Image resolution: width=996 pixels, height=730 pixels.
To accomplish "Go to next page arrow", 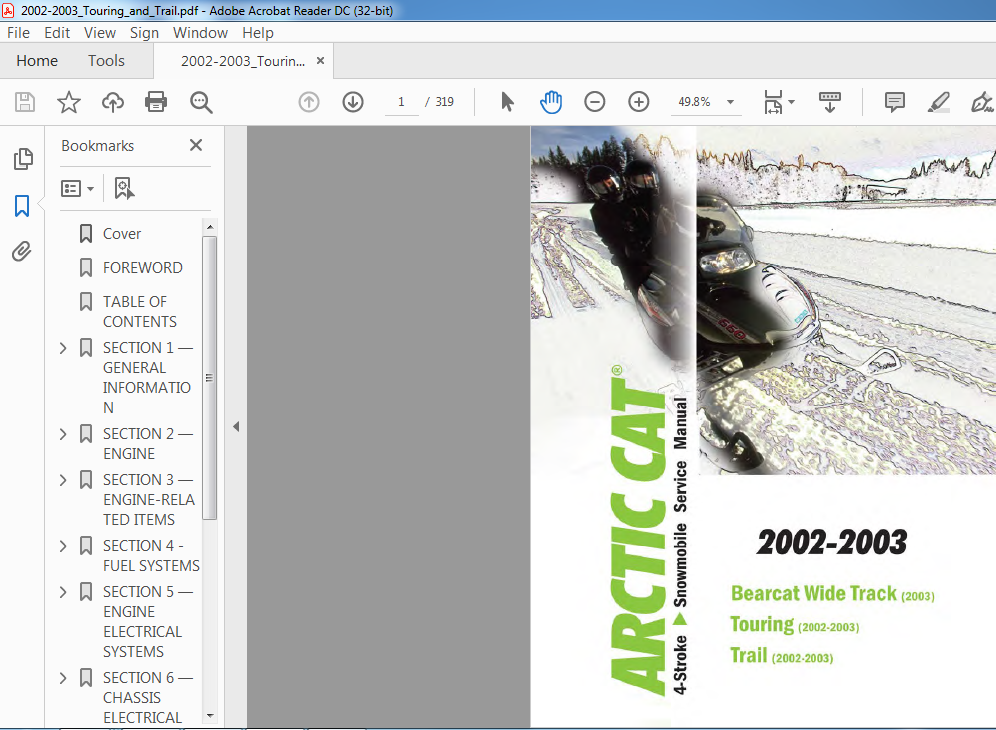I will click(353, 102).
